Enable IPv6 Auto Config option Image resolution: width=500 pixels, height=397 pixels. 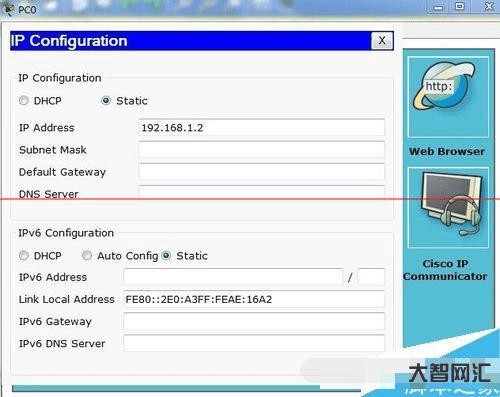tap(87, 256)
